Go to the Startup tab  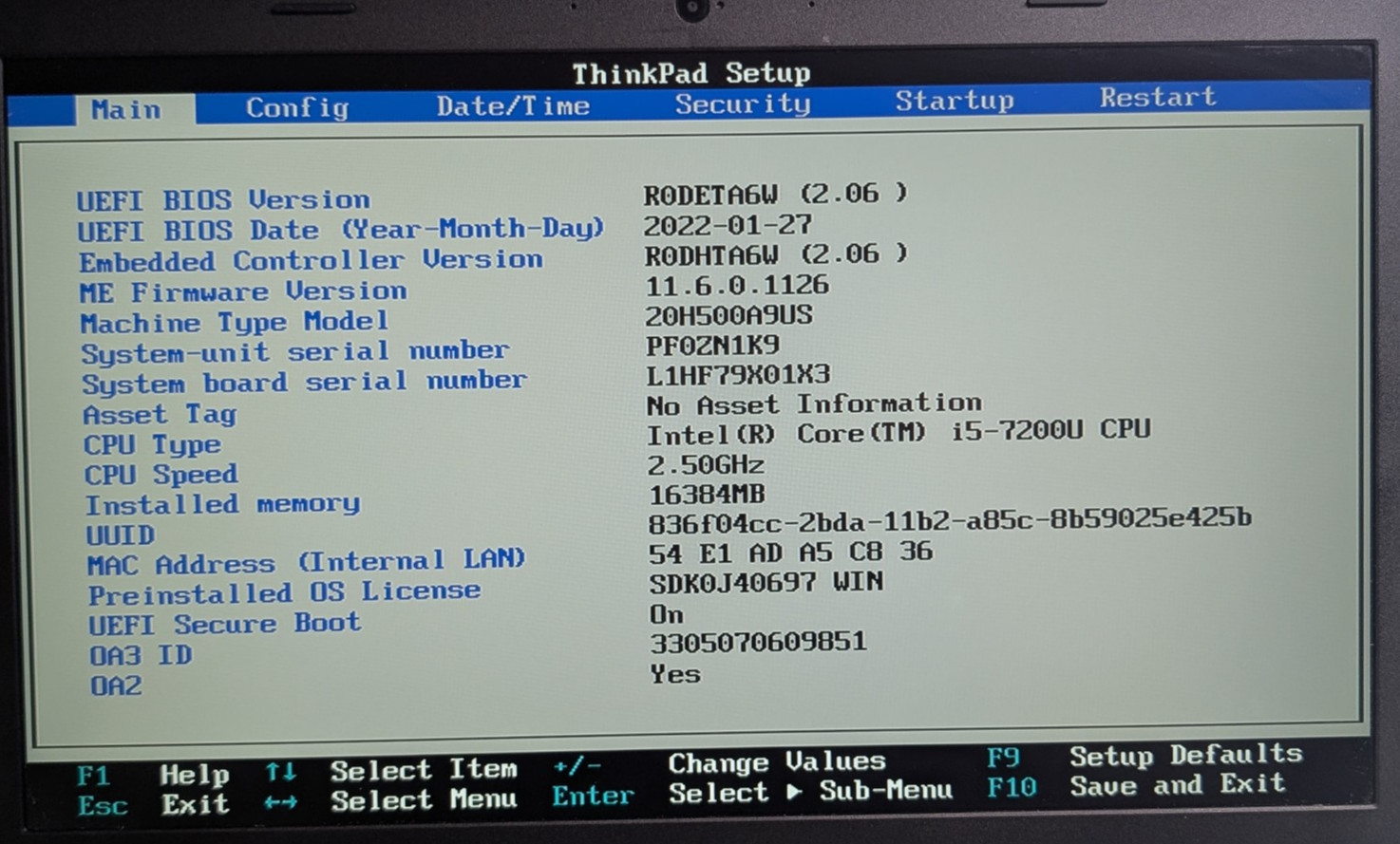pos(955,100)
